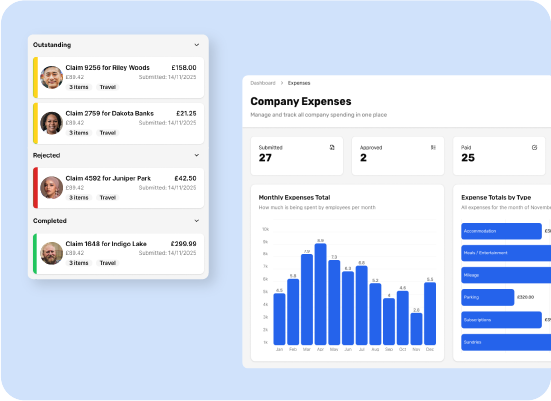This screenshot has width=551, height=401.
Task: Click Travel tag on Riley Woods claim
Action: tap(108, 87)
